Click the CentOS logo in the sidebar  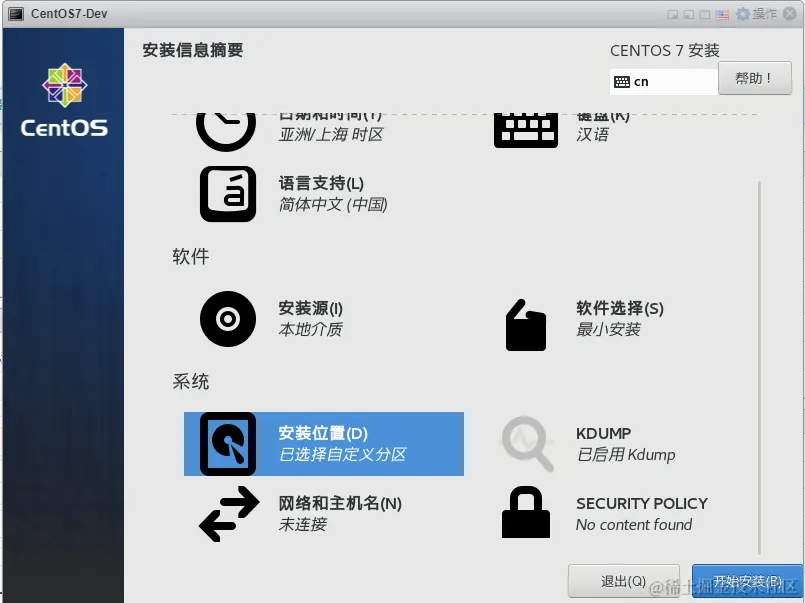pos(64,100)
